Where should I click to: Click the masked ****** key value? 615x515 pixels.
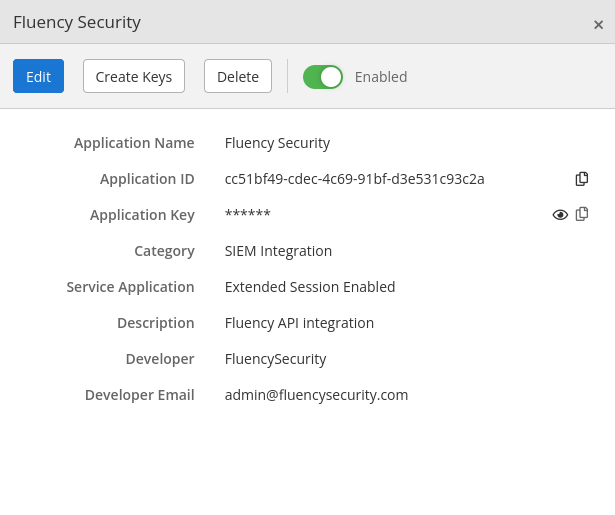(247, 214)
